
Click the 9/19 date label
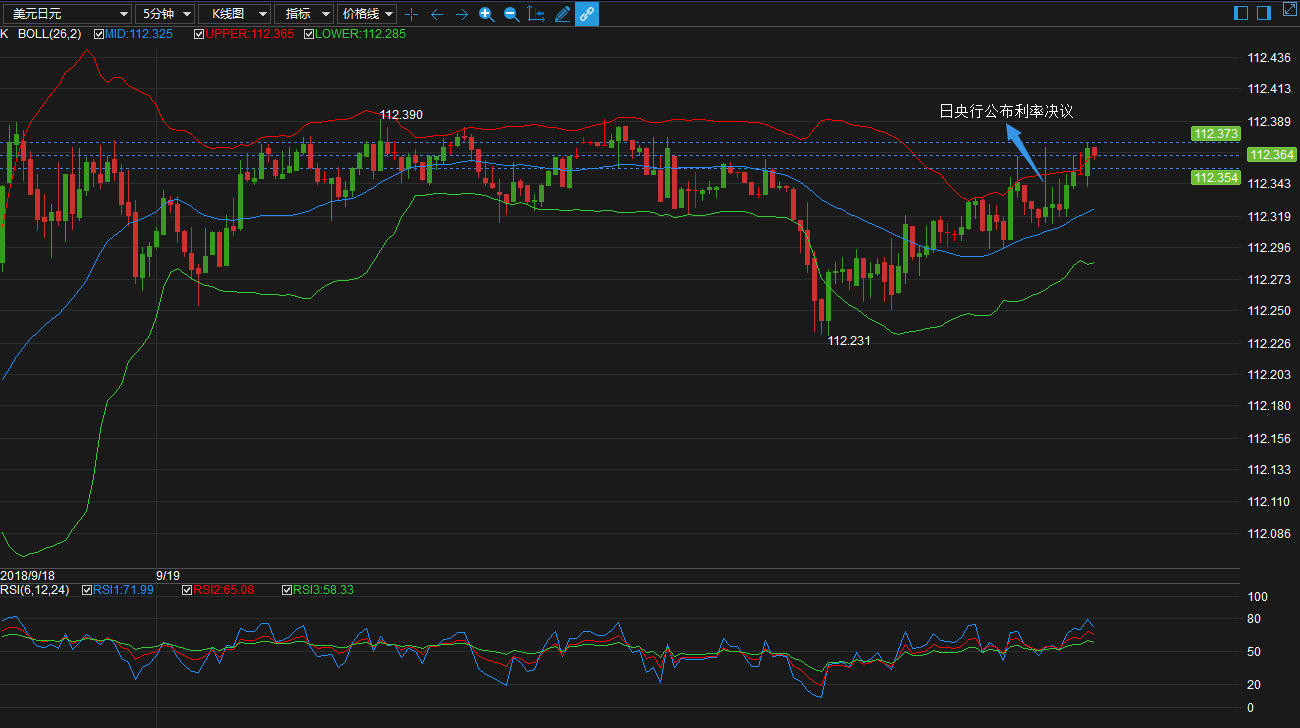(x=168, y=576)
